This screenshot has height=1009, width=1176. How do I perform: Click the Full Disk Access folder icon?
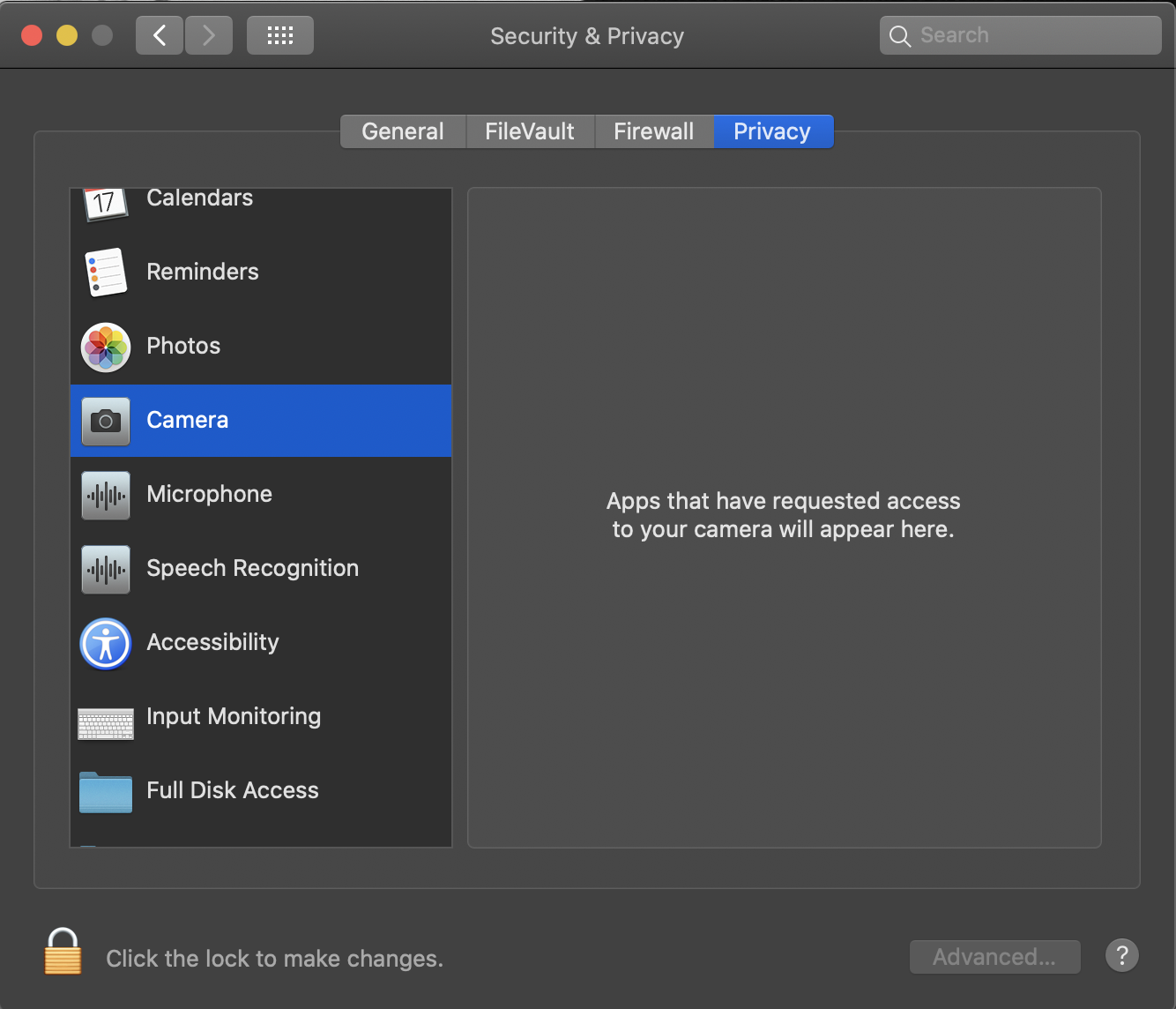(x=106, y=792)
